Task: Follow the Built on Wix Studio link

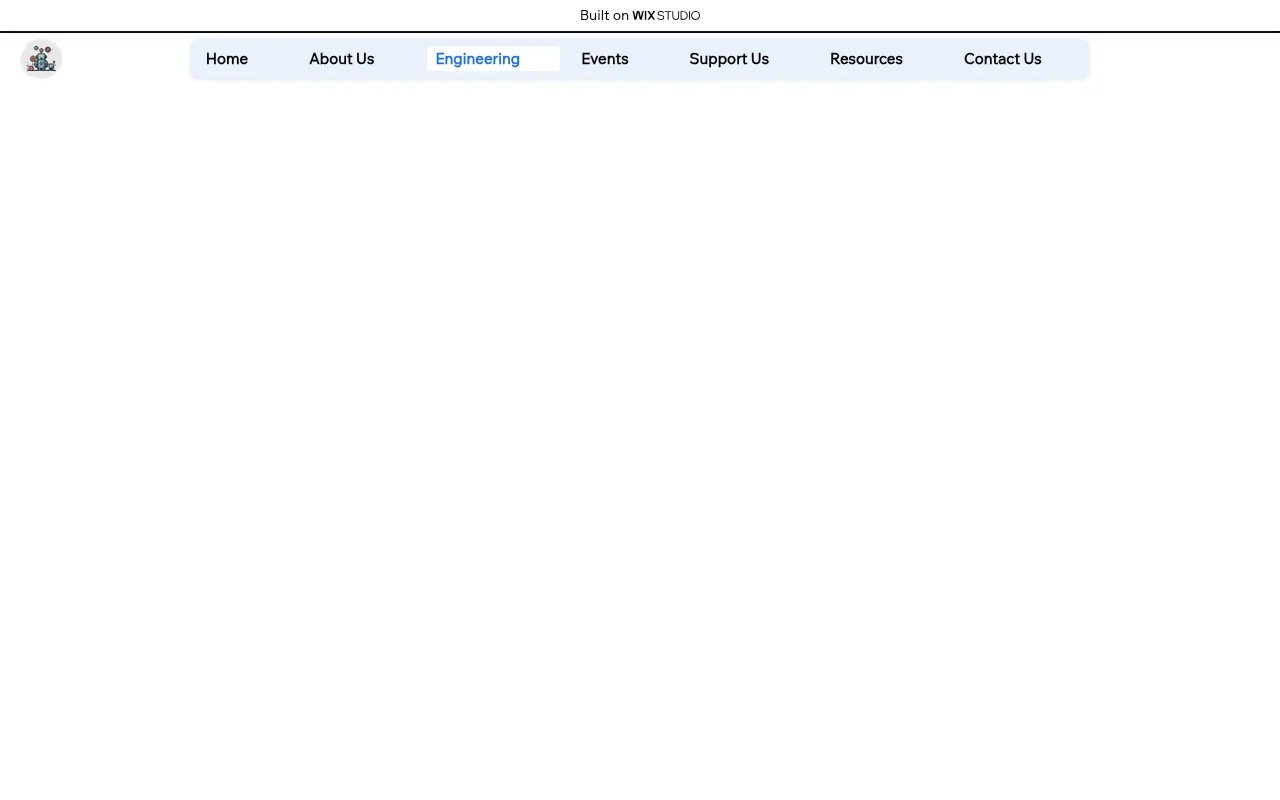Action: (640, 15)
